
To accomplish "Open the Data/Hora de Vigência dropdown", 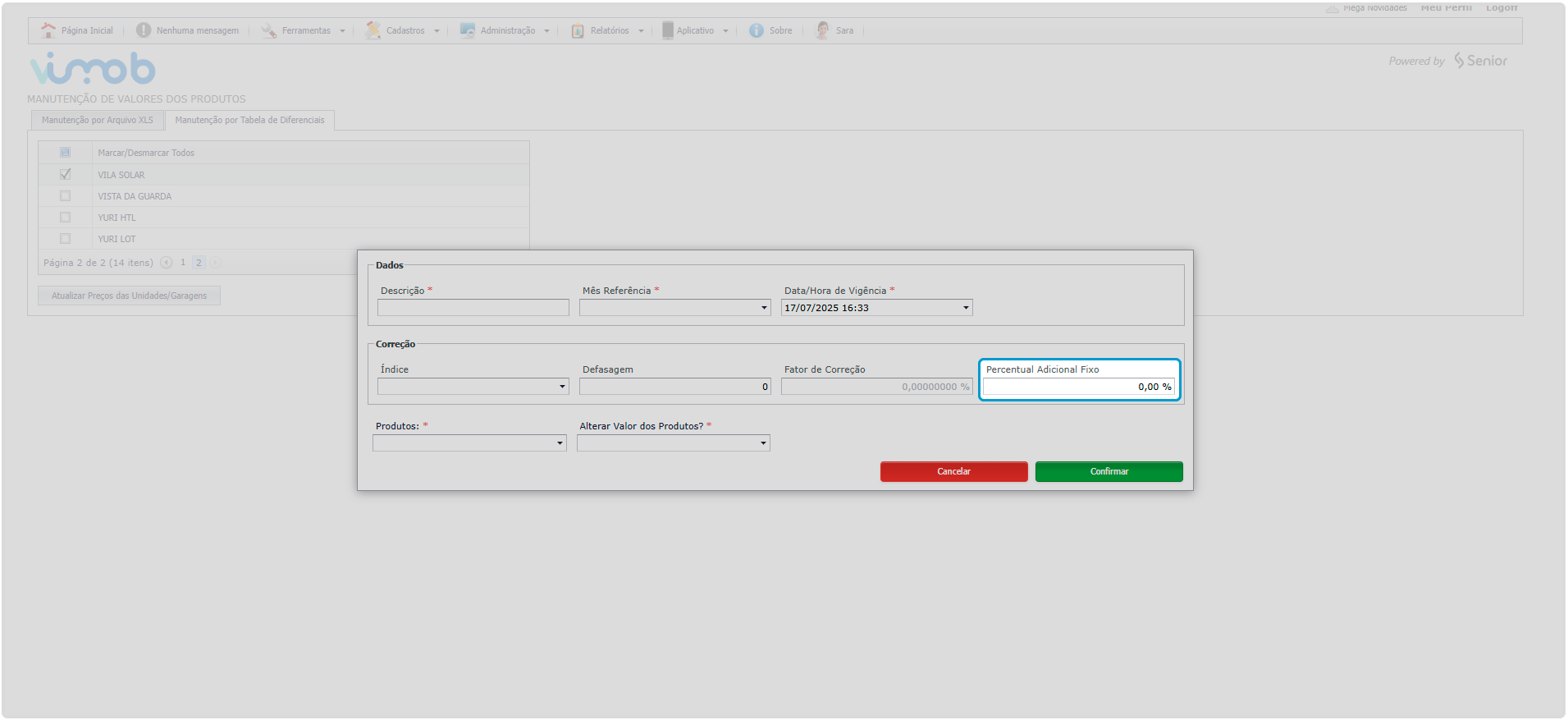I will click(966, 308).
